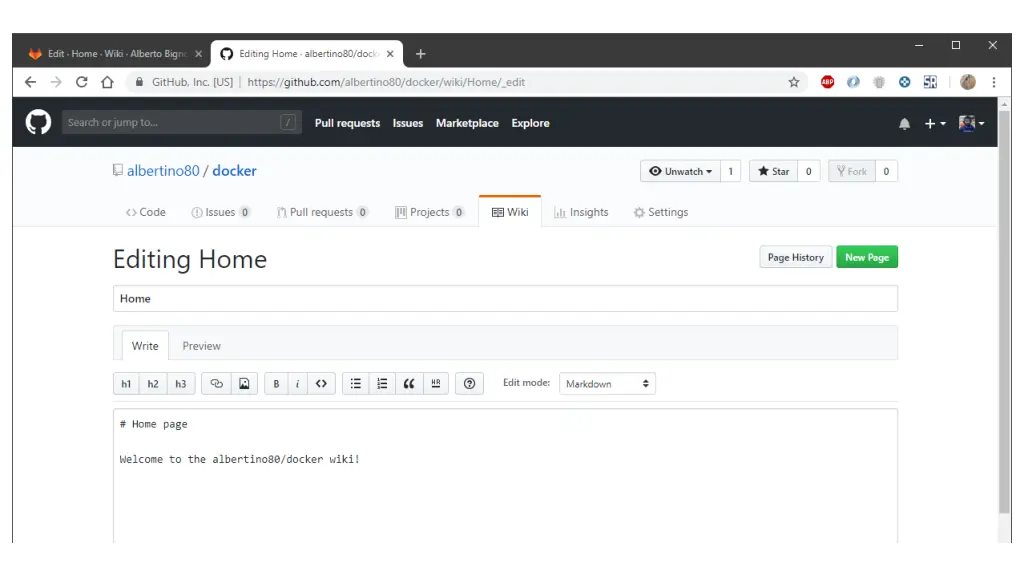This screenshot has width=1024, height=576.
Task: Click the Chrome profile avatar
Action: coord(968,82)
